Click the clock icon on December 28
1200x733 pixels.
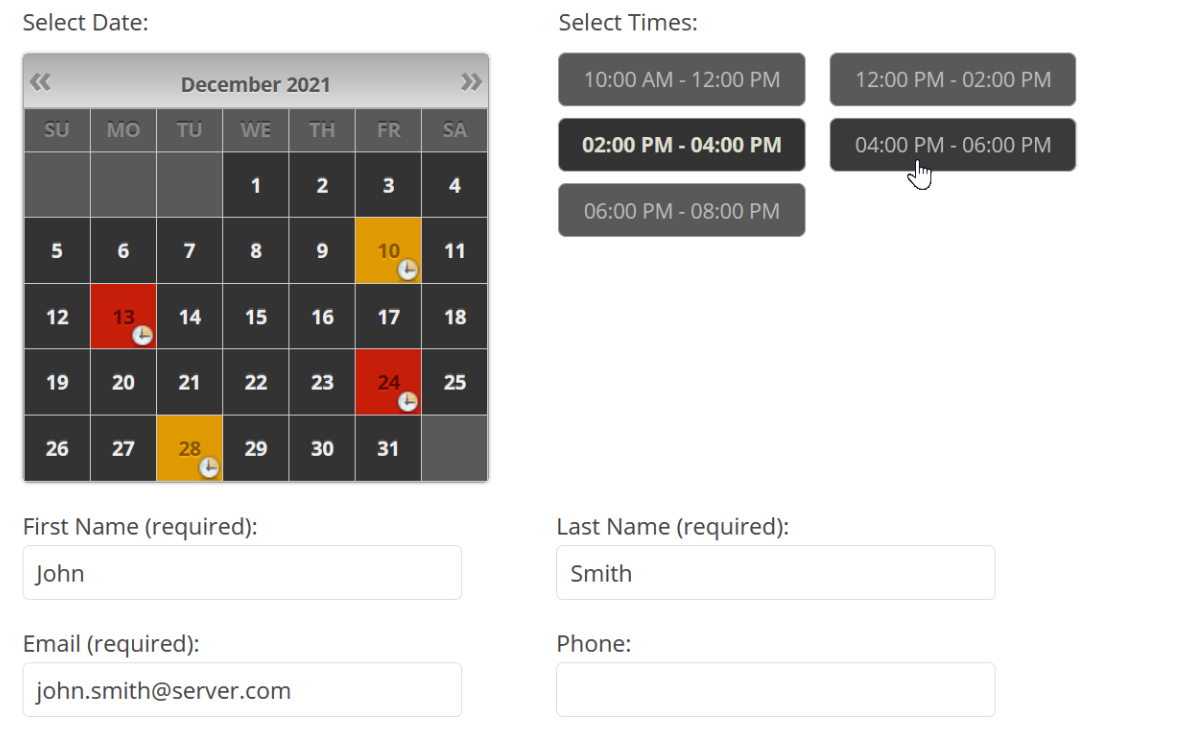tap(207, 468)
